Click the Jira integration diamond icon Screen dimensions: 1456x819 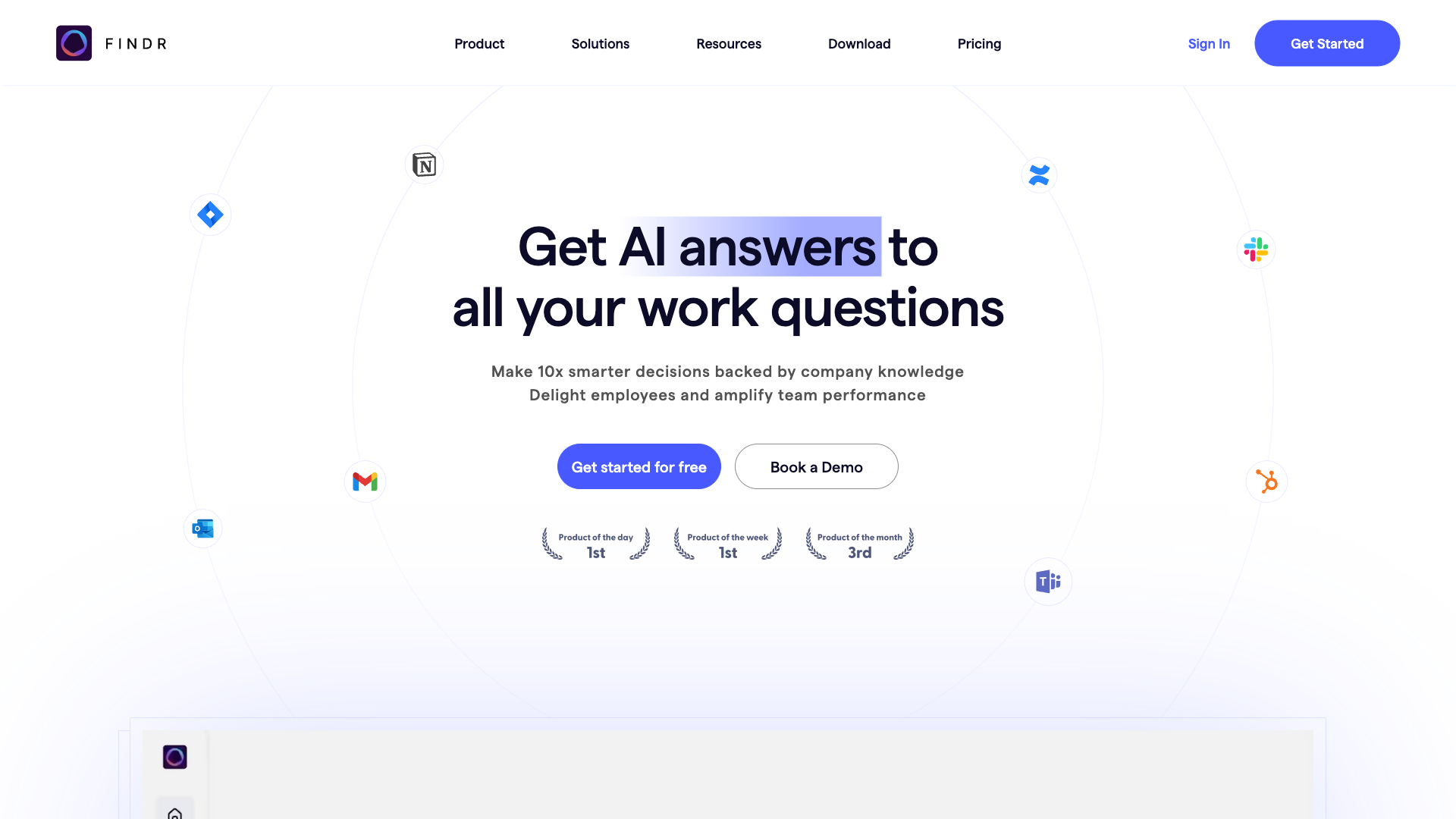point(210,214)
